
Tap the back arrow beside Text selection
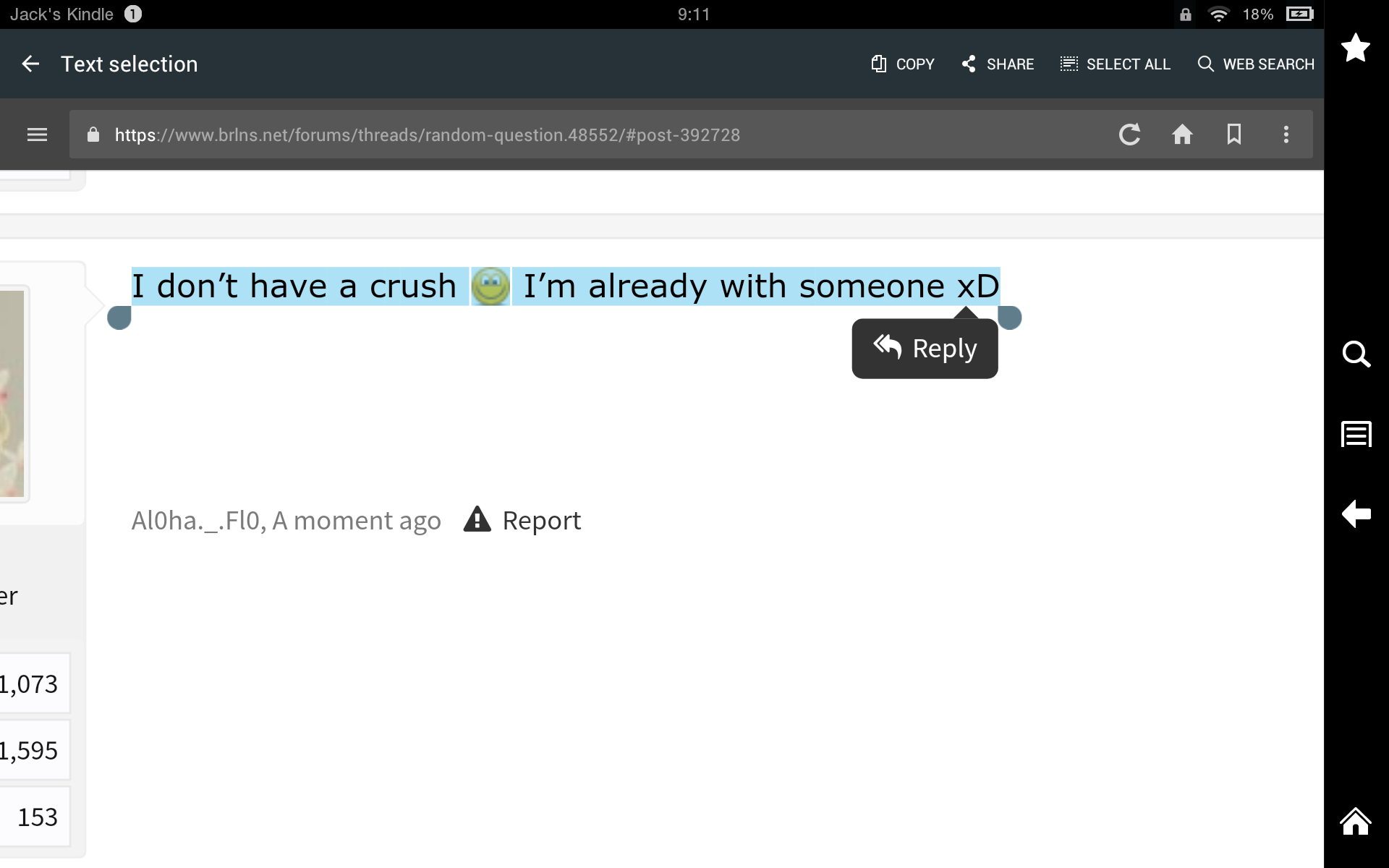pyautogui.click(x=30, y=64)
